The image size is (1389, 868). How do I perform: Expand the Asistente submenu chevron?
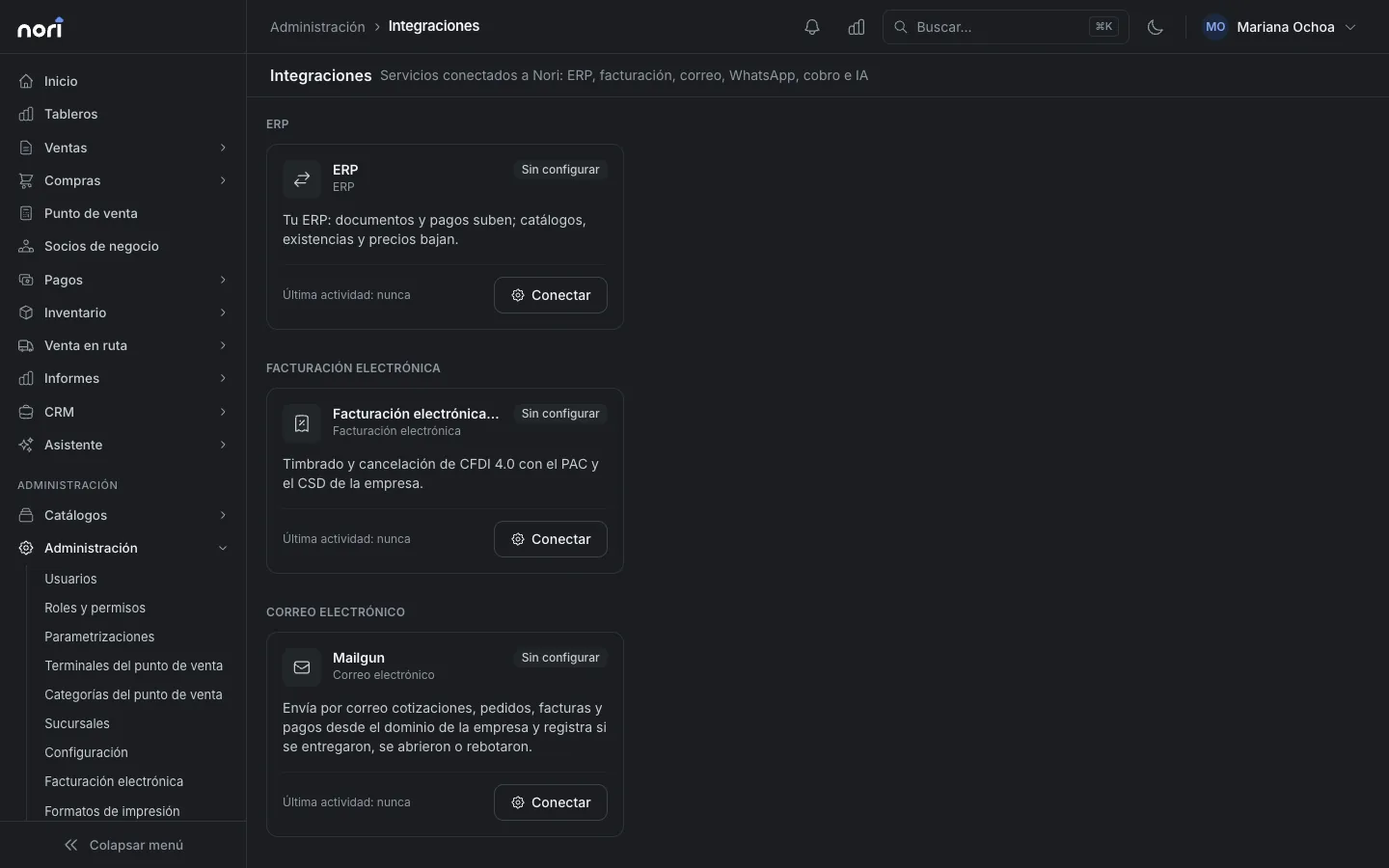click(223, 445)
